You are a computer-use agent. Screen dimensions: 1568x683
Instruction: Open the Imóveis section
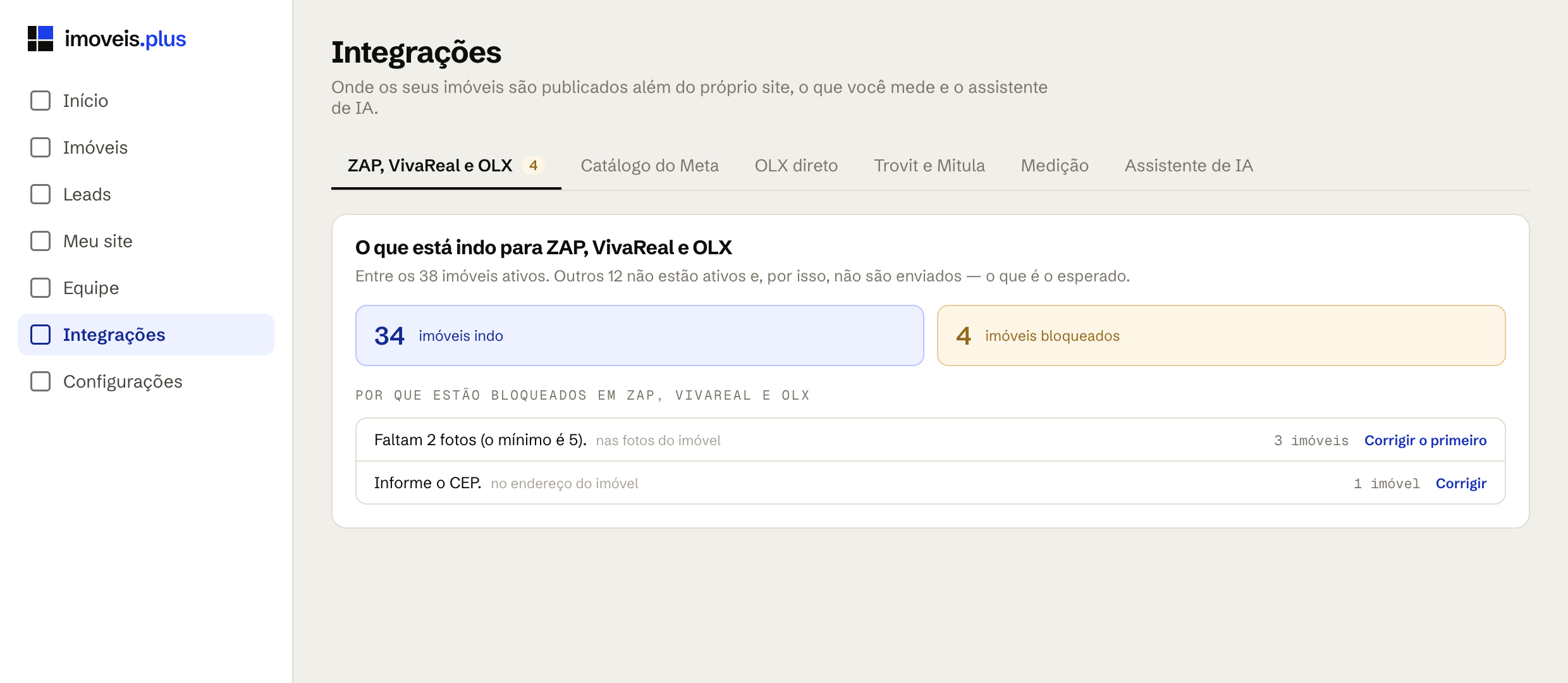tap(146, 147)
